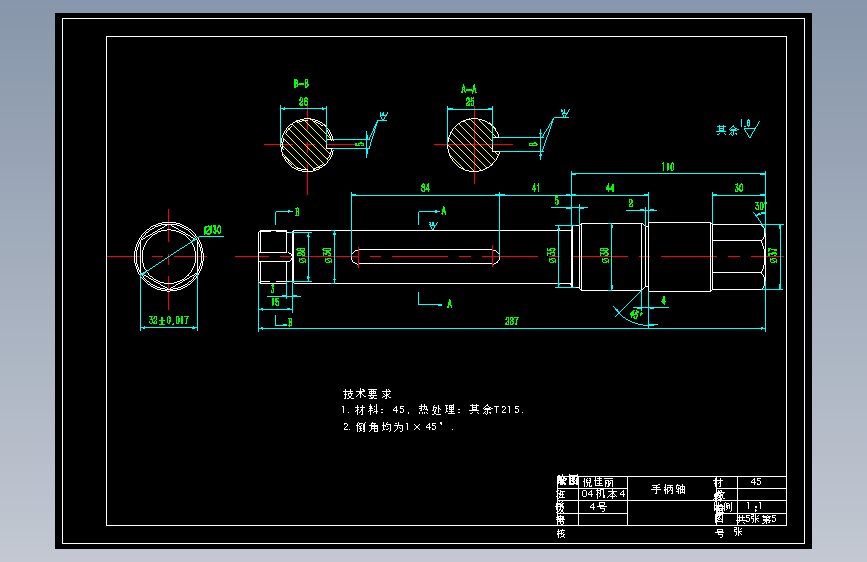Viewport: 867px width, 562px height.
Task: Select the note line 材料: 45, 热处理
Action: click(433, 410)
